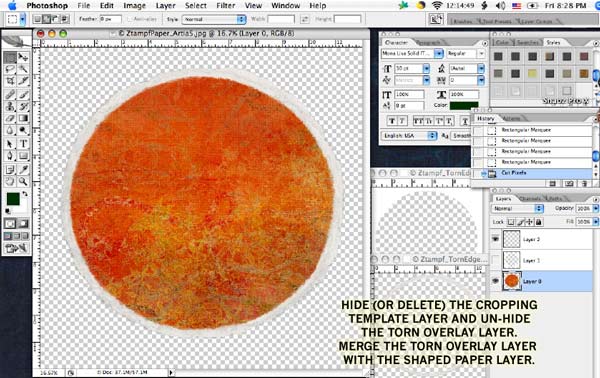Select the Rectangular Marquee tool
The width and height of the screenshot is (600, 378).
[10, 58]
